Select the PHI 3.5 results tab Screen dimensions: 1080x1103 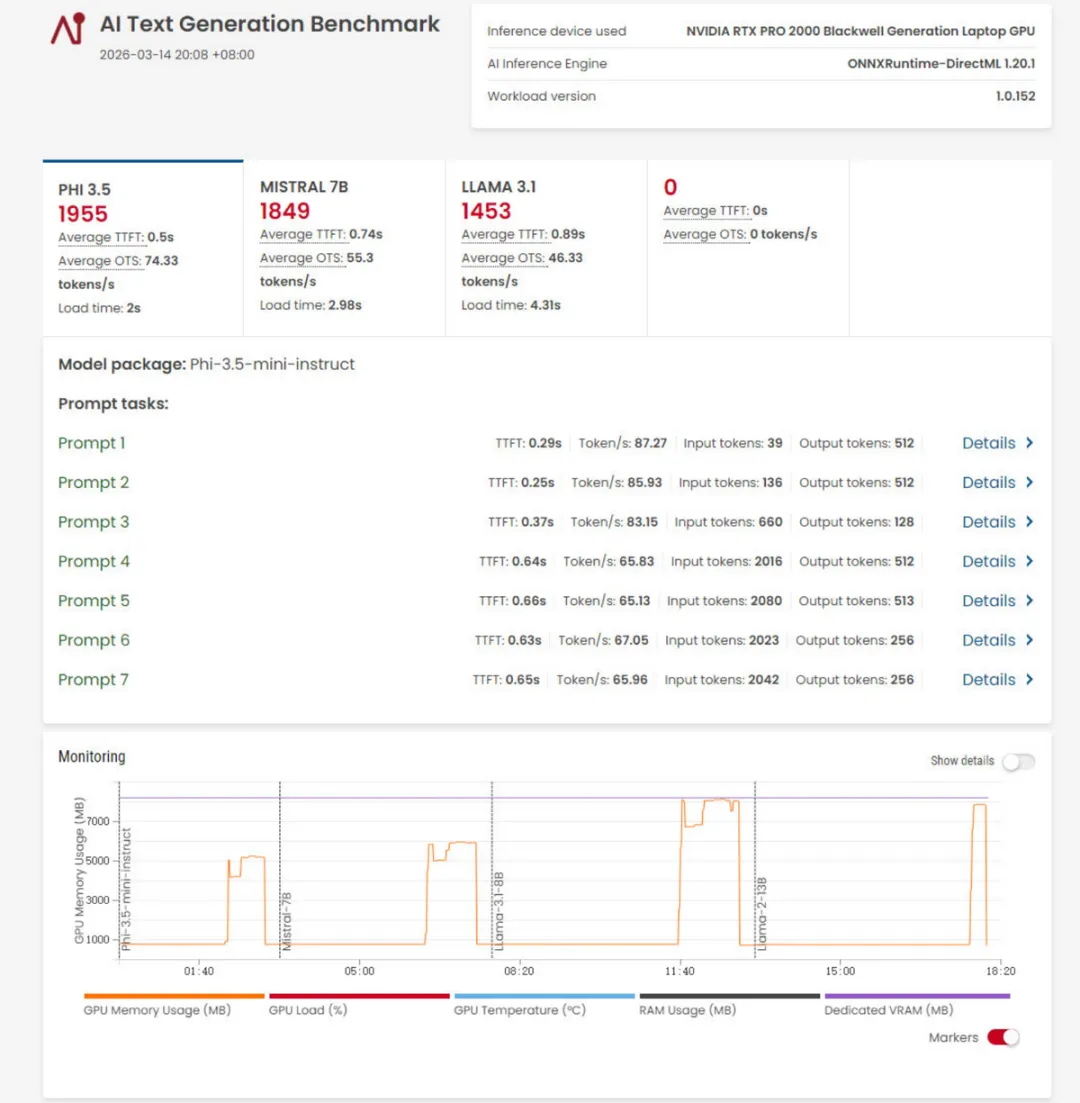pyautogui.click(x=142, y=248)
